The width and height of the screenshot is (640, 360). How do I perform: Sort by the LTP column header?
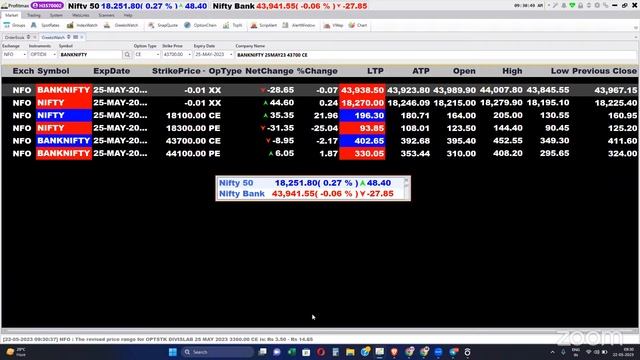point(375,71)
